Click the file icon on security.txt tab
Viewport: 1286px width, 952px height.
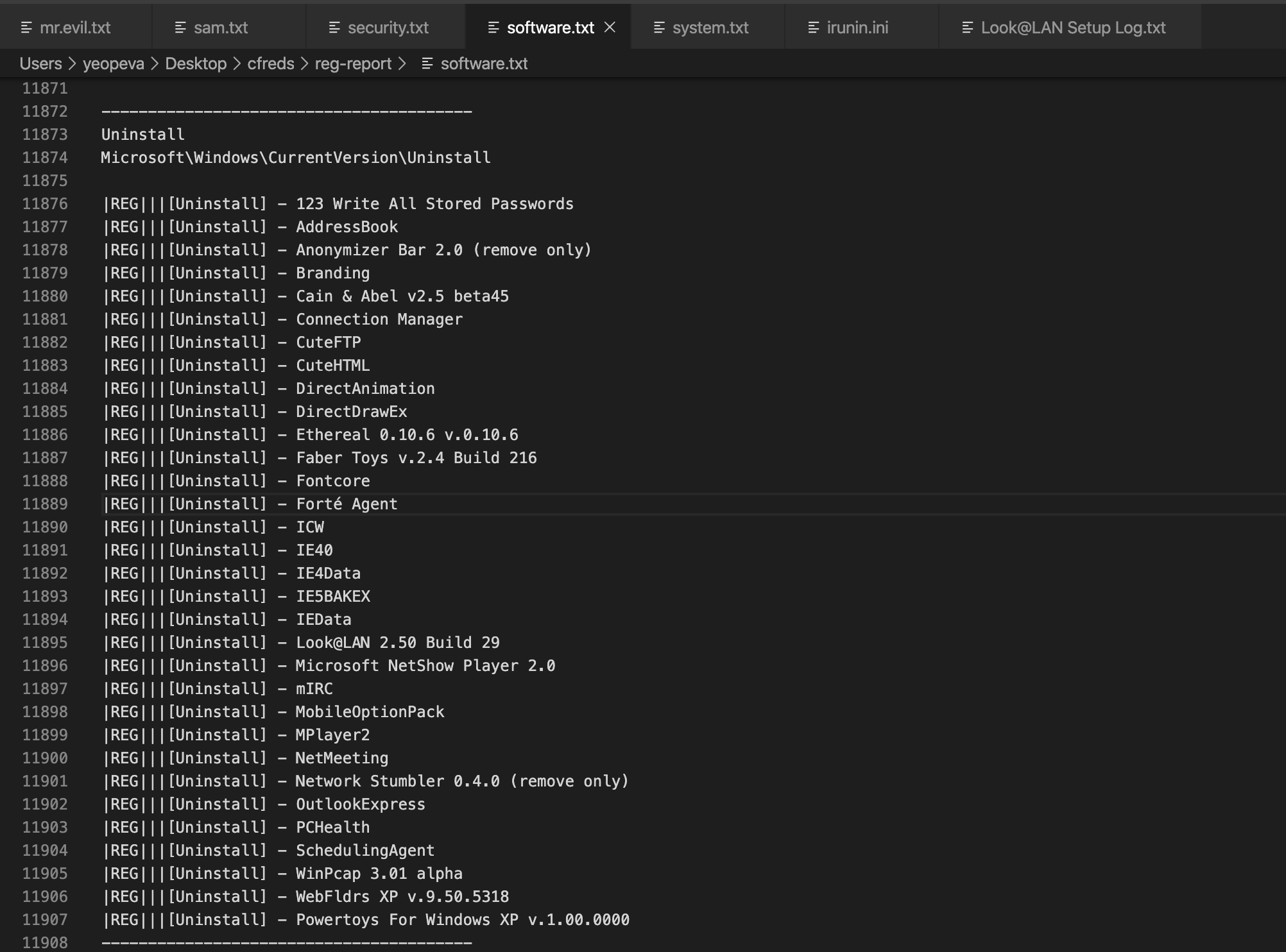pyautogui.click(x=334, y=28)
